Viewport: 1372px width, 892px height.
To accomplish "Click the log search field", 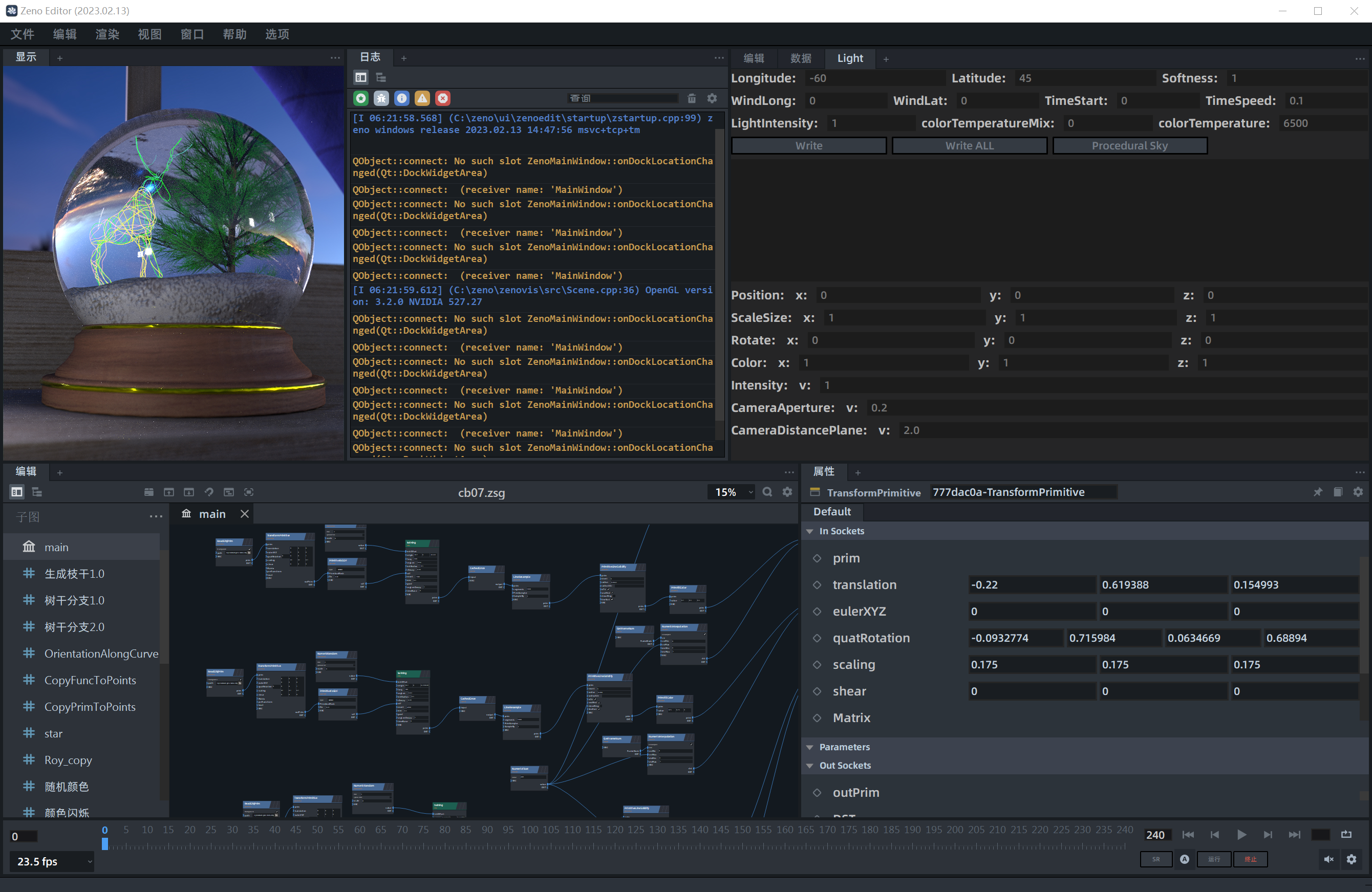I will pos(623,99).
